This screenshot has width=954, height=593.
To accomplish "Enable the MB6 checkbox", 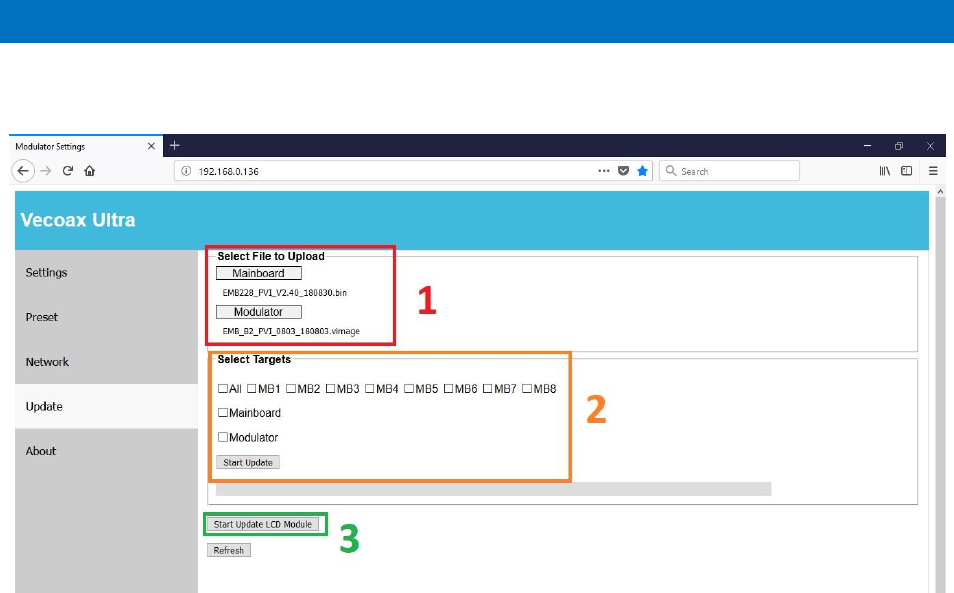I will click(448, 389).
